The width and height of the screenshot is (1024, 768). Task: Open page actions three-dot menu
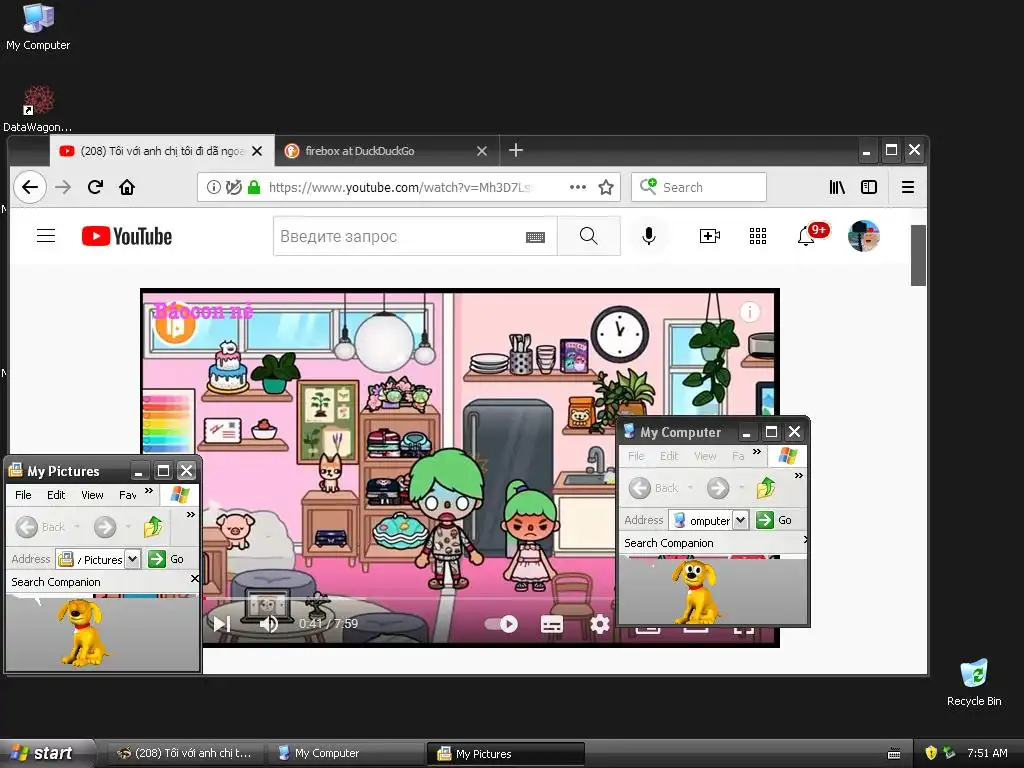coord(577,187)
